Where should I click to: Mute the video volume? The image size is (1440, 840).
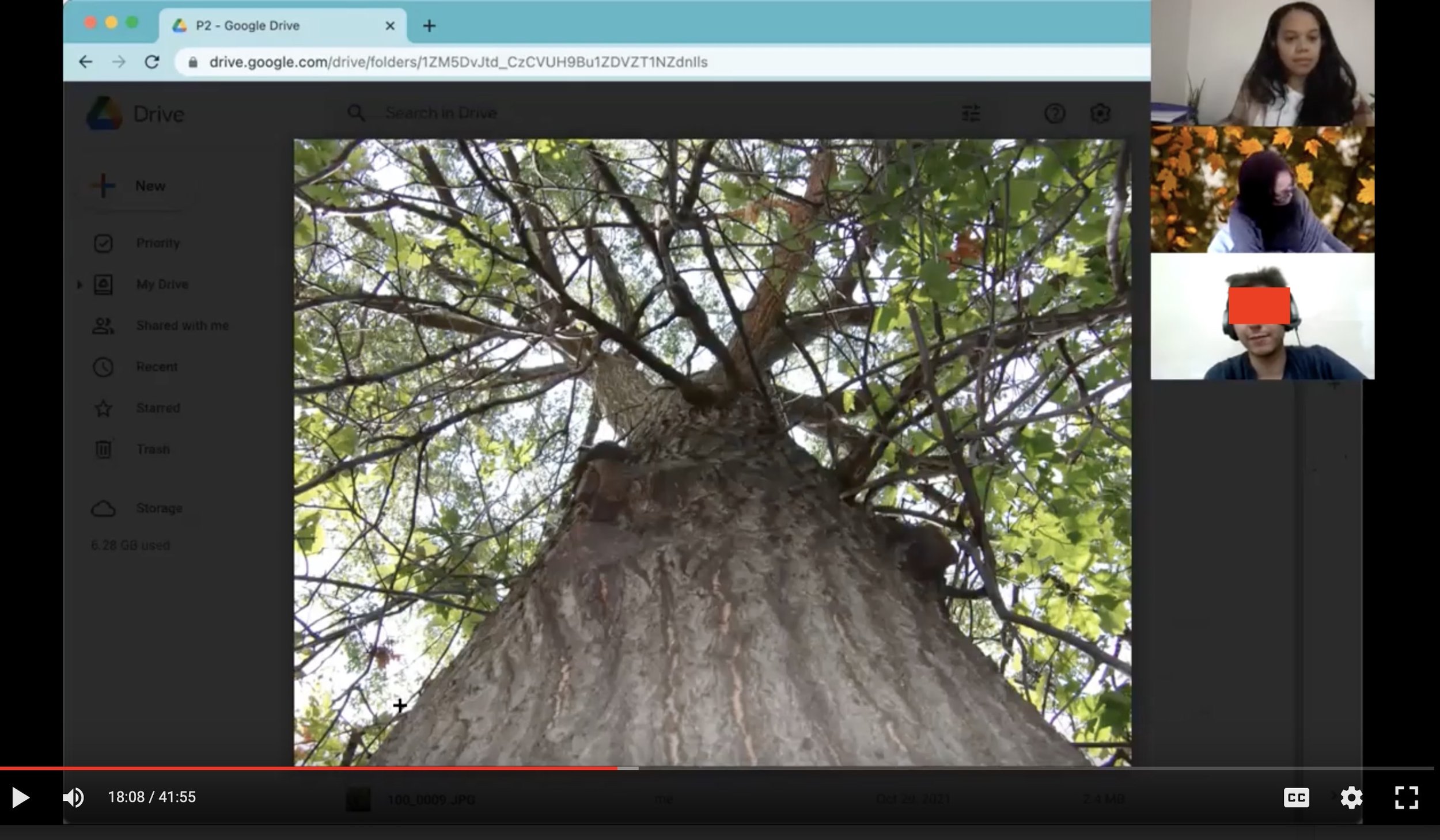(x=73, y=797)
